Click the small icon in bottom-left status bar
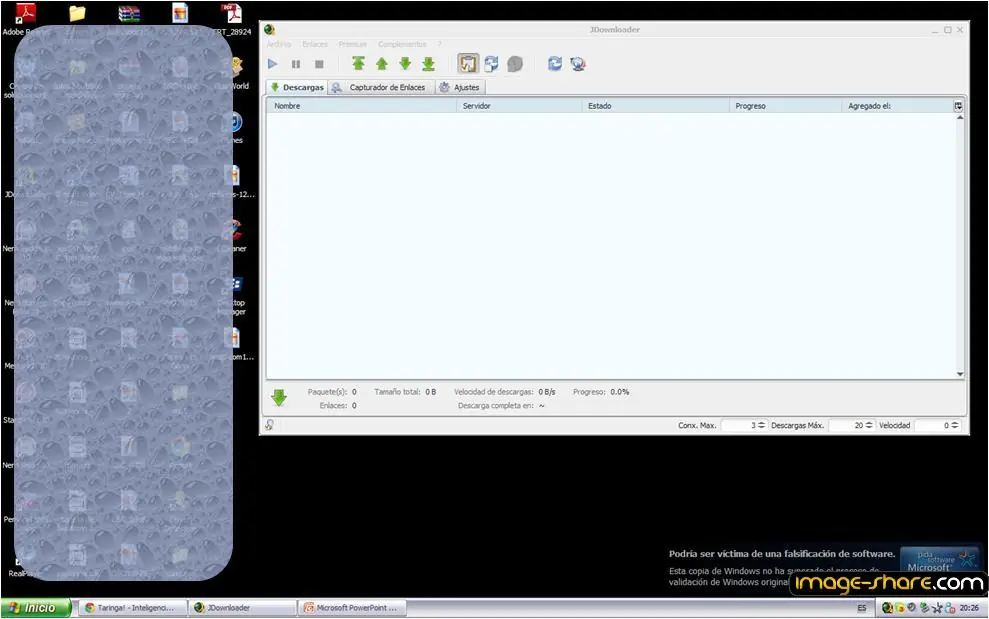Viewport: 989px width, 619px height. tap(269, 425)
